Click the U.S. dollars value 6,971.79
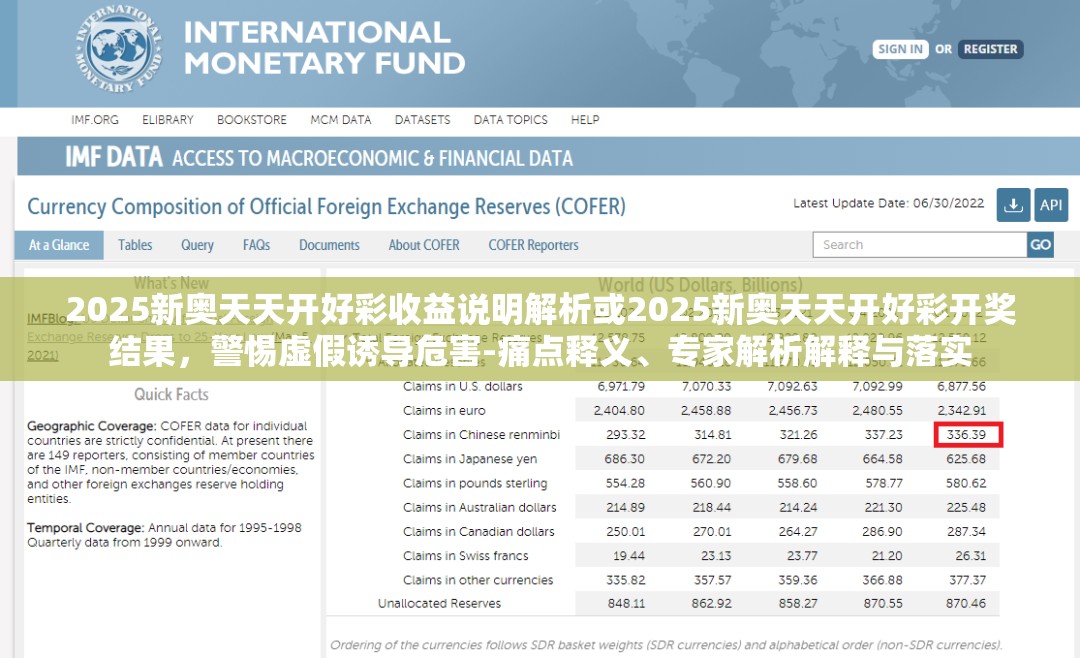 [x=621, y=387]
